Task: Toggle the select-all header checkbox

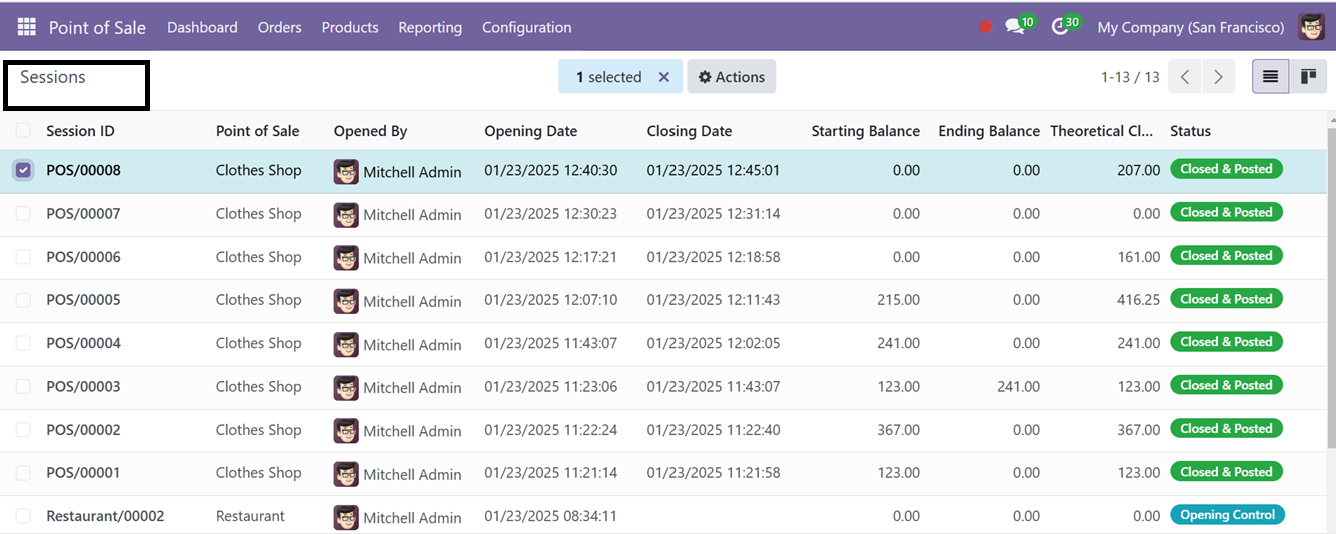Action: coord(23,130)
